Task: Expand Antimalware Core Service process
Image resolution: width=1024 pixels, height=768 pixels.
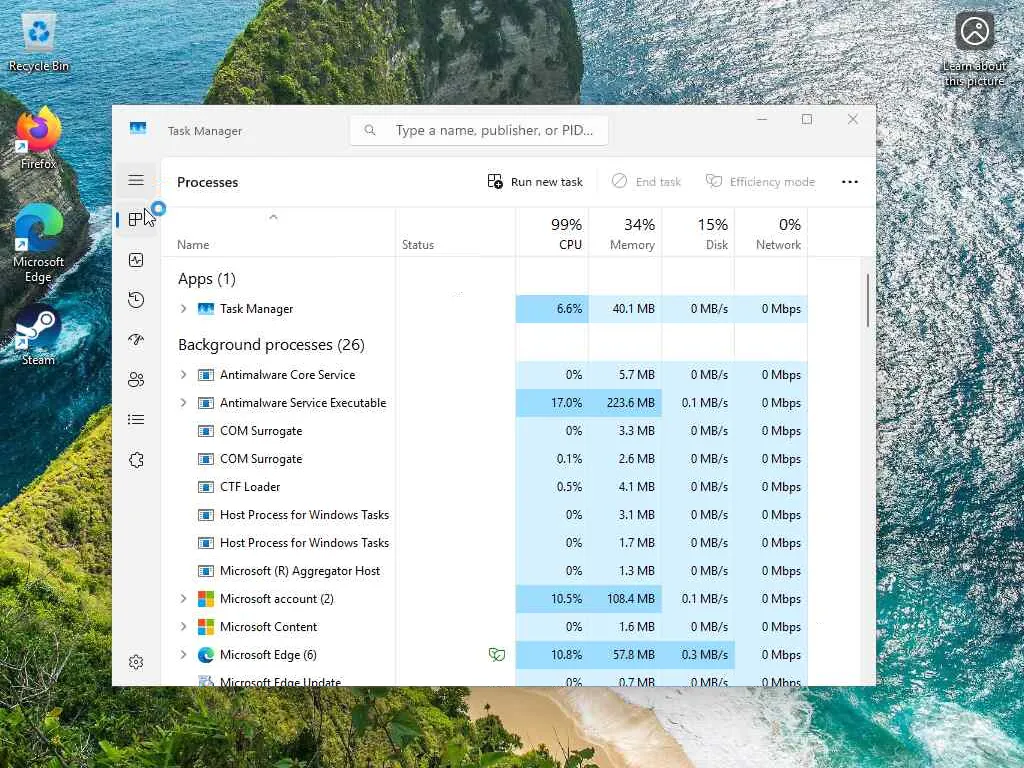Action: tap(184, 375)
